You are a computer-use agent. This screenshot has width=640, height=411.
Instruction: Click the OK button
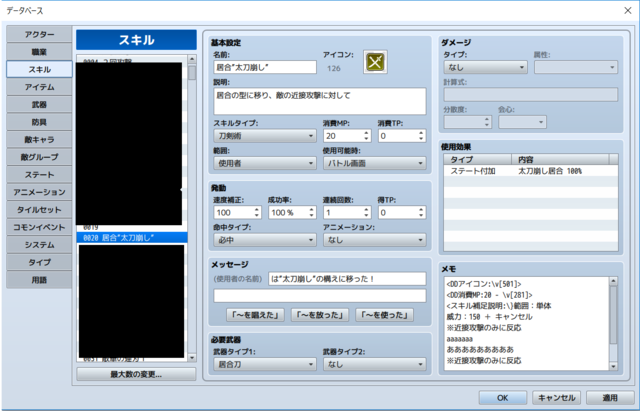click(x=502, y=398)
